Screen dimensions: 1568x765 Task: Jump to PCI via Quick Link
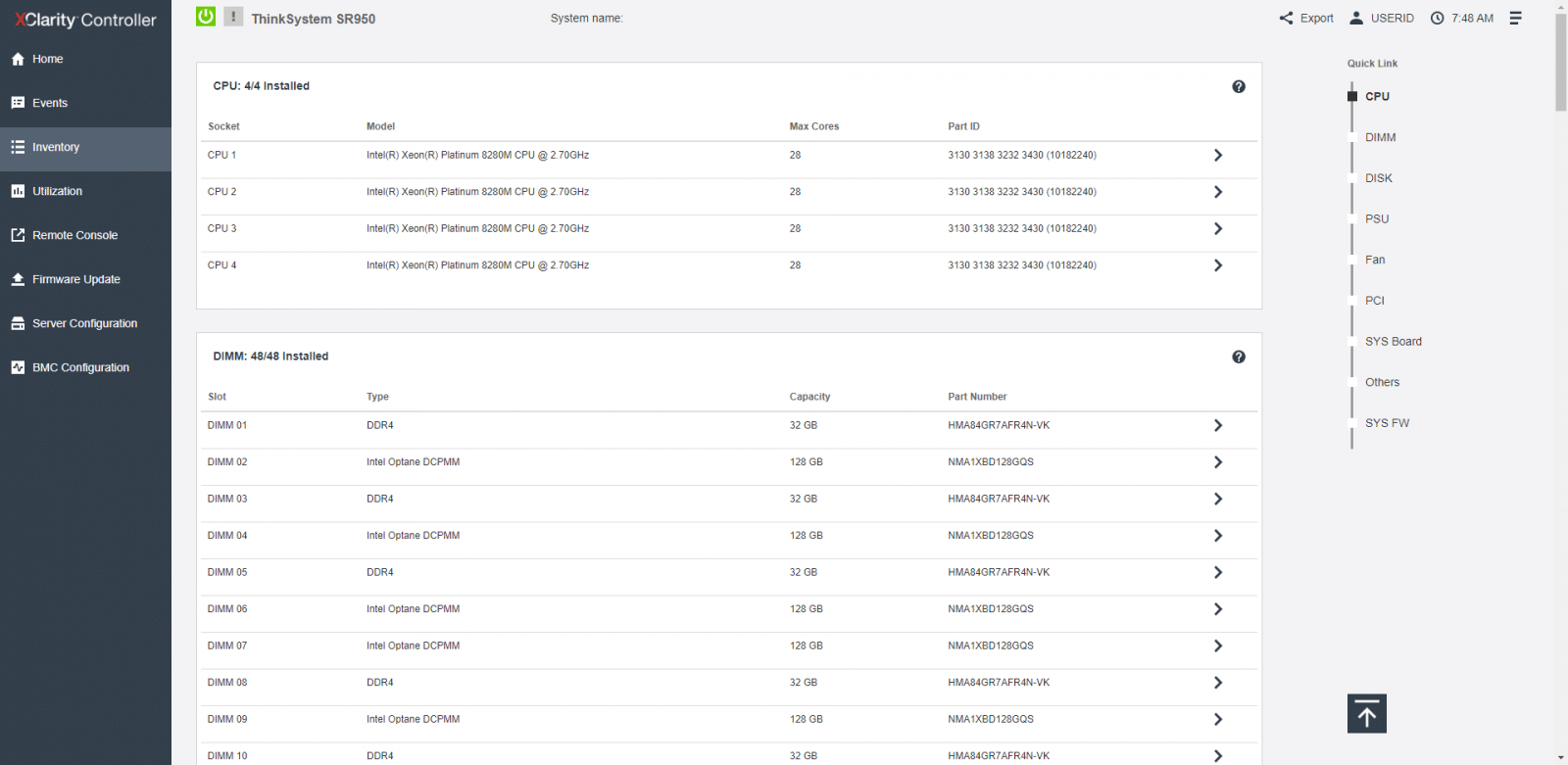(1375, 301)
